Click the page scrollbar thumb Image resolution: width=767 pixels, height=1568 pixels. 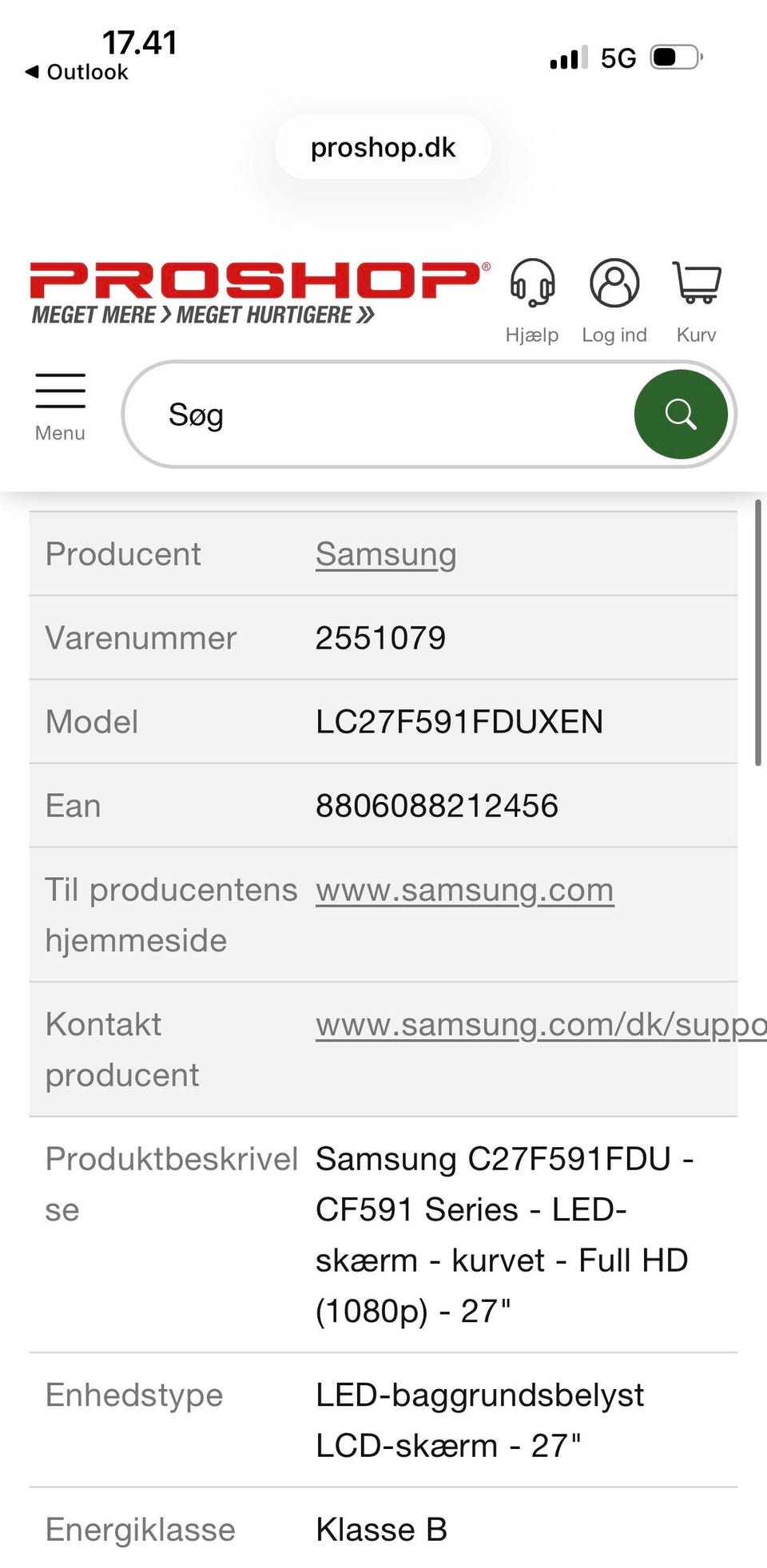(x=757, y=633)
